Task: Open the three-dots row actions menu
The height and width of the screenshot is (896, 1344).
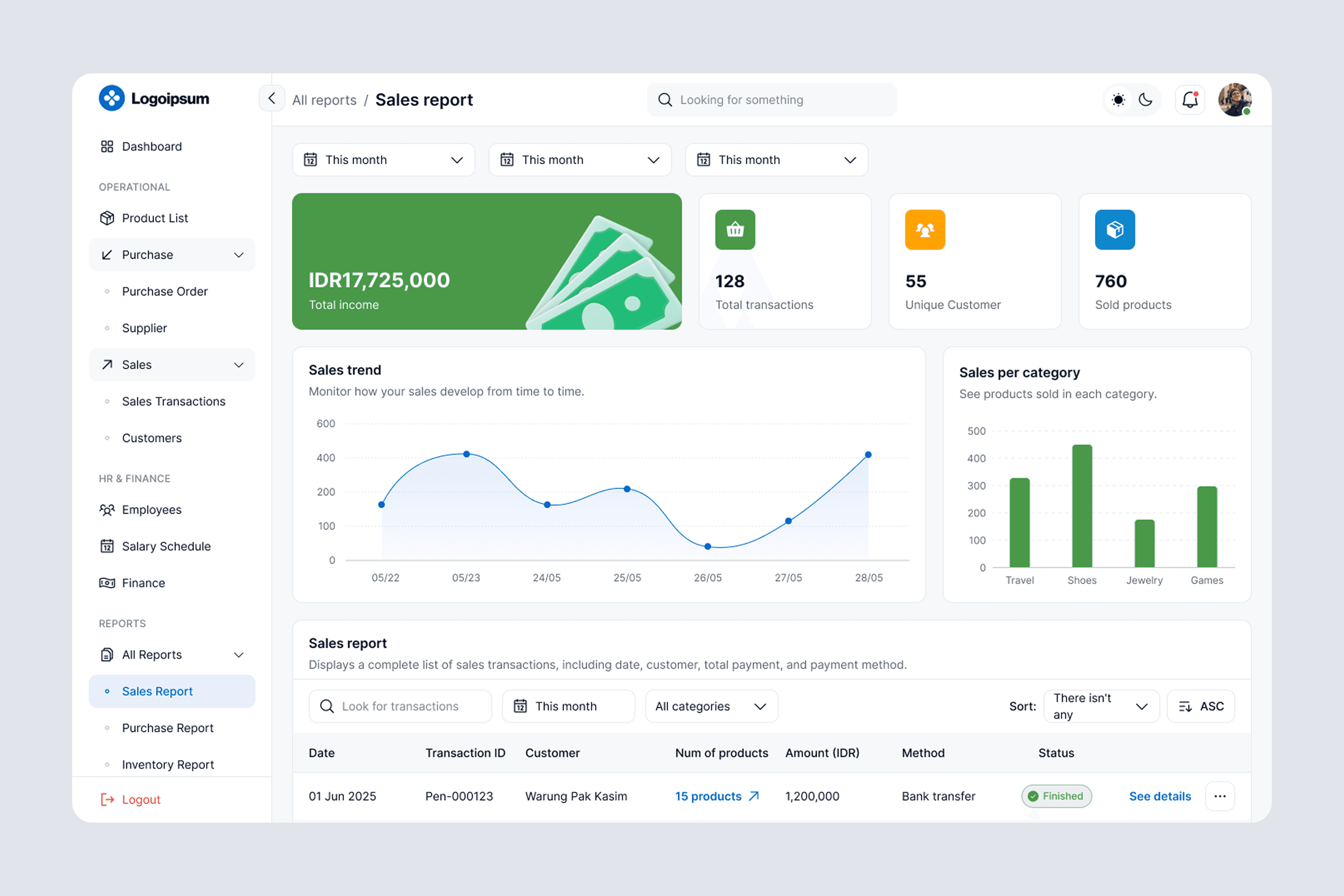Action: click(x=1220, y=796)
